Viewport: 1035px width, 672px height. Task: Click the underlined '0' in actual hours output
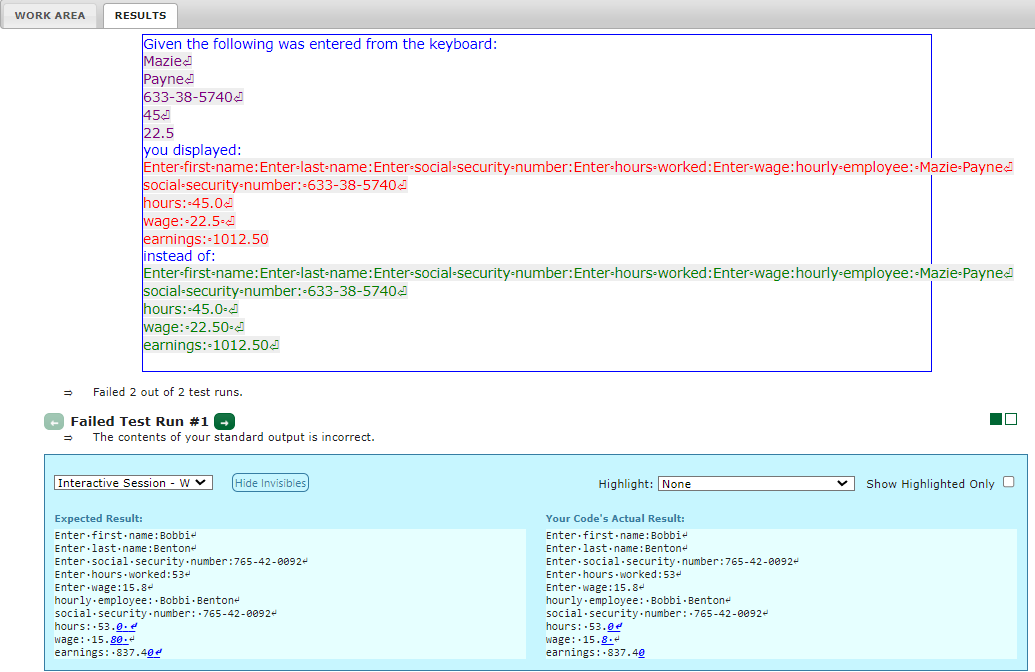(x=611, y=628)
